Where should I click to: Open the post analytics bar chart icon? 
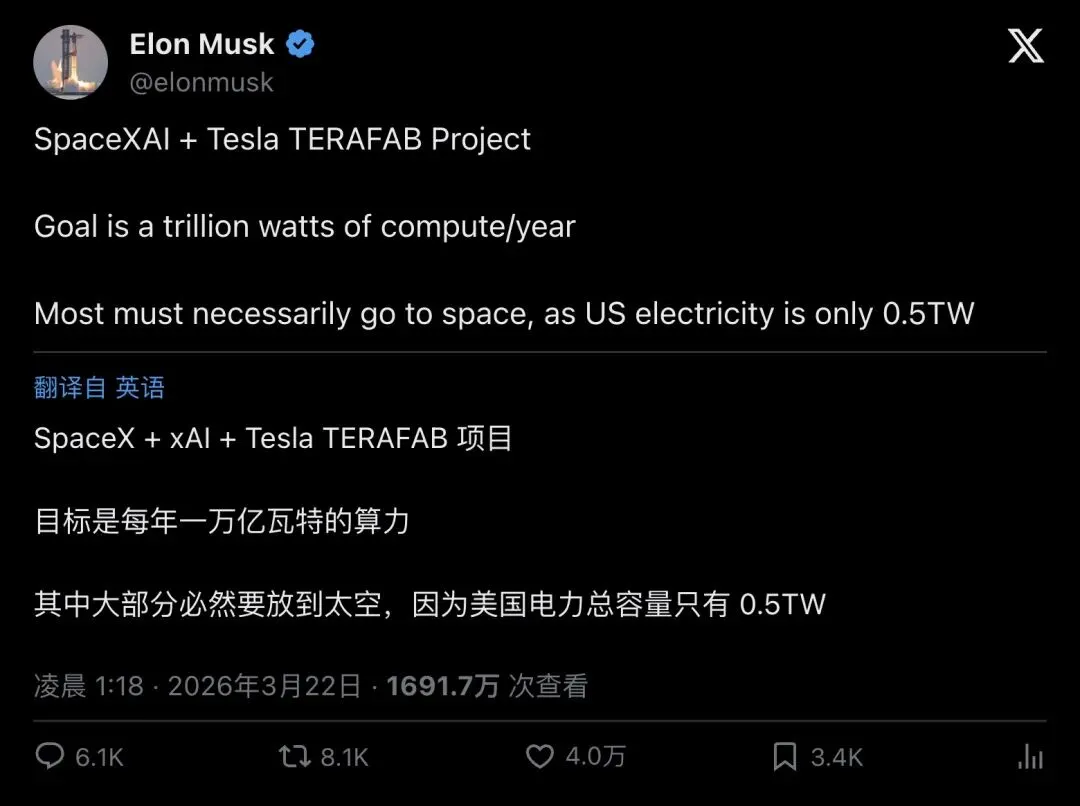click(1030, 756)
